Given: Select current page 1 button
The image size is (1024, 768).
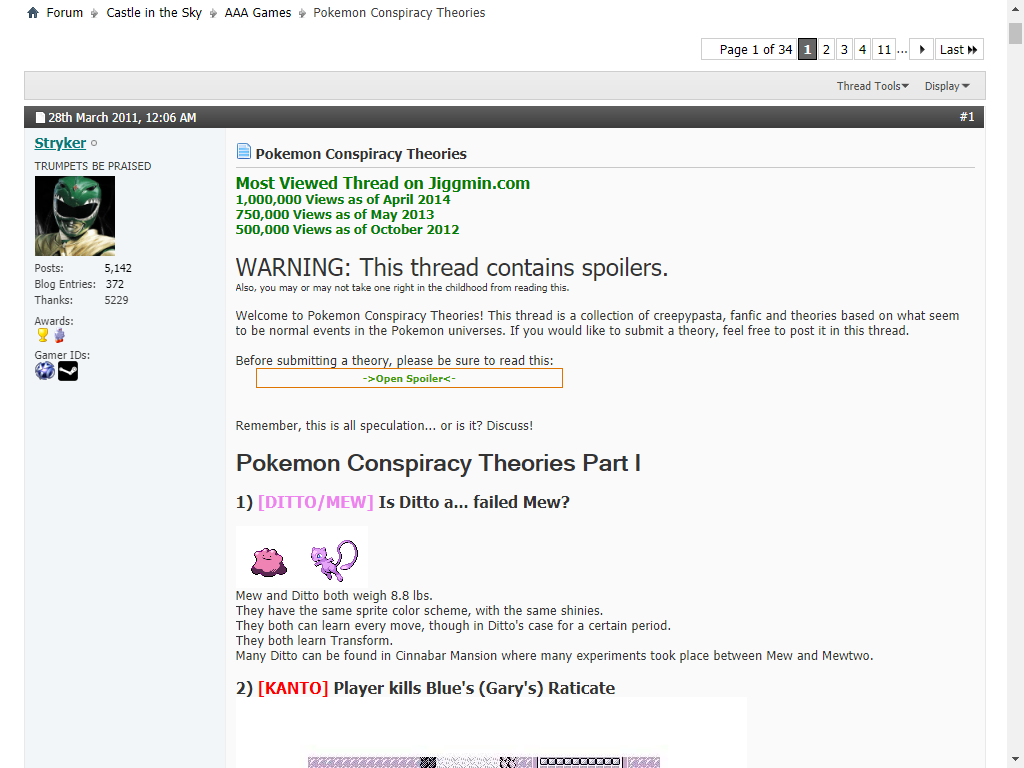Looking at the screenshot, I should pyautogui.click(x=807, y=50).
